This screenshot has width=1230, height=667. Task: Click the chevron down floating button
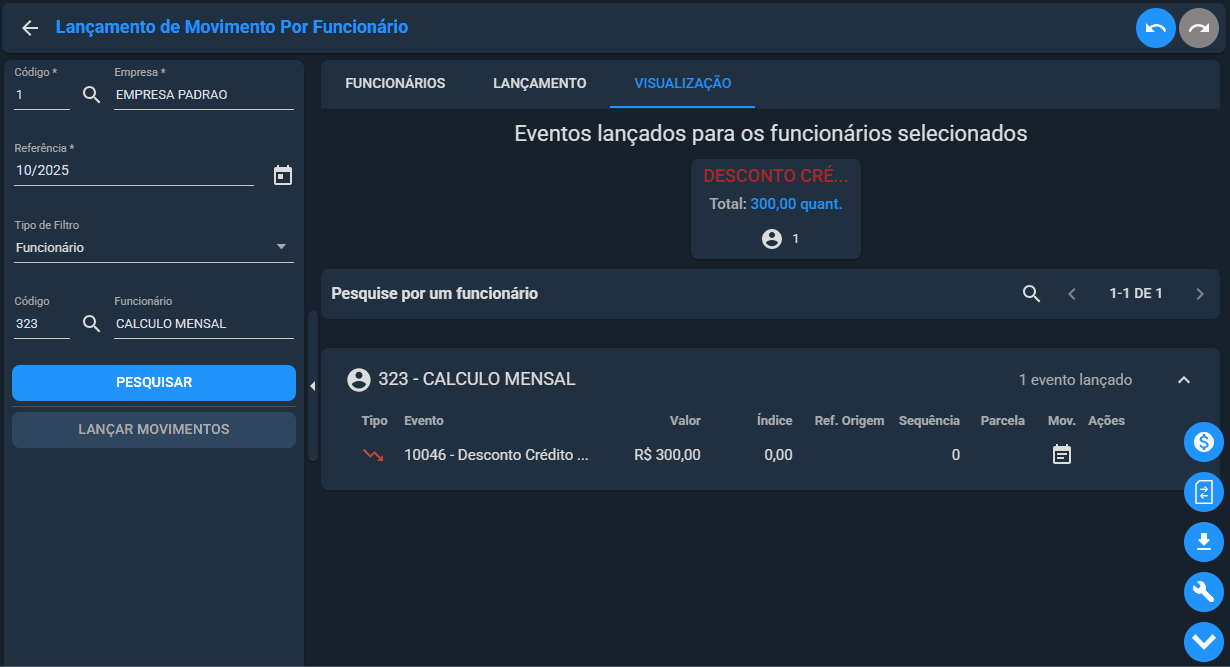(1204, 642)
